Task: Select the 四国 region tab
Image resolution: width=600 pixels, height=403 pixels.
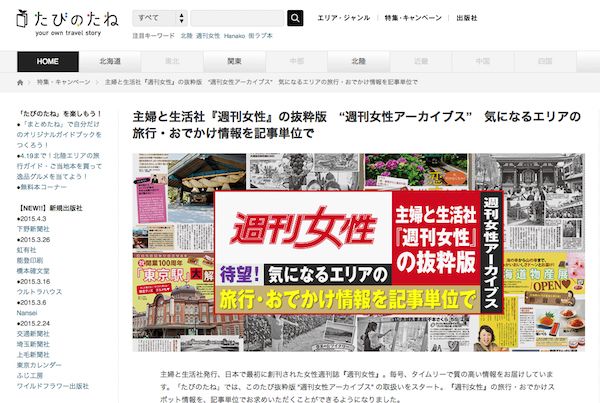Action: (545, 62)
